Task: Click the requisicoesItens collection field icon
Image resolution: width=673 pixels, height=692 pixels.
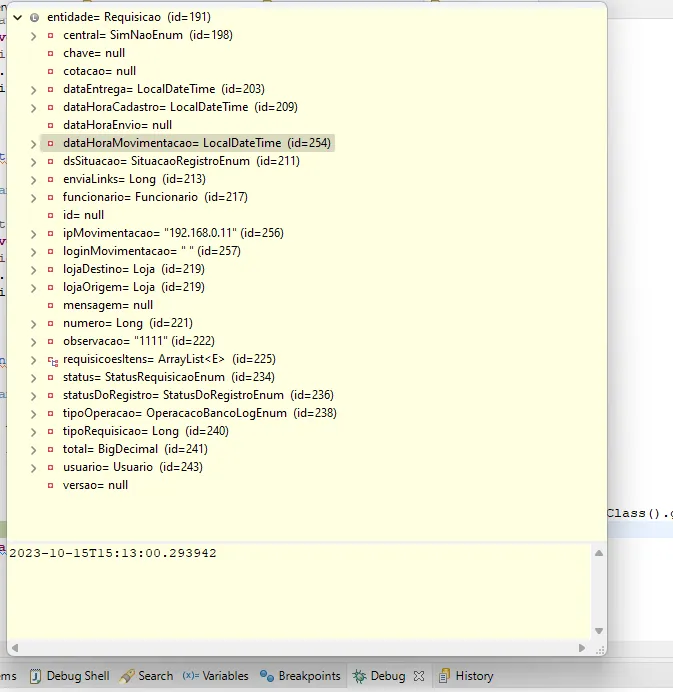Action: (53, 361)
